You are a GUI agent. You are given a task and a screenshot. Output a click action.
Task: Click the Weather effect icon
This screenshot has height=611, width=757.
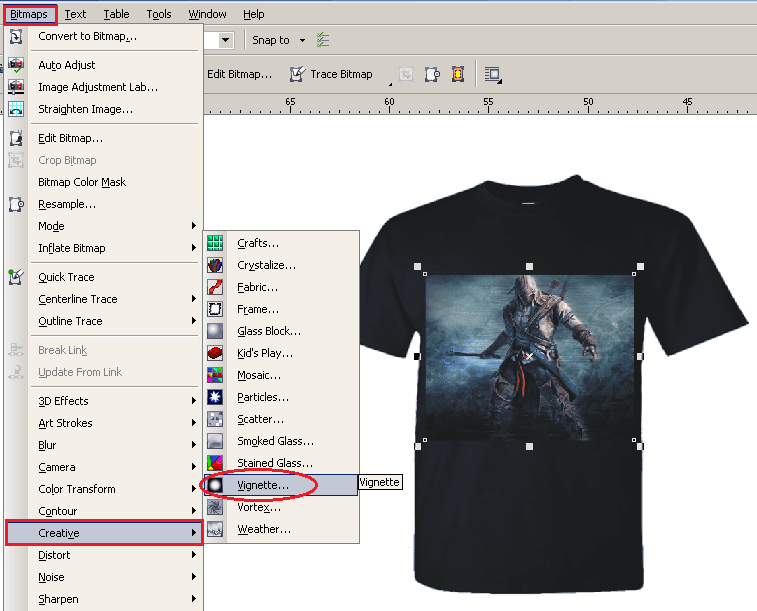pyautogui.click(x=215, y=529)
